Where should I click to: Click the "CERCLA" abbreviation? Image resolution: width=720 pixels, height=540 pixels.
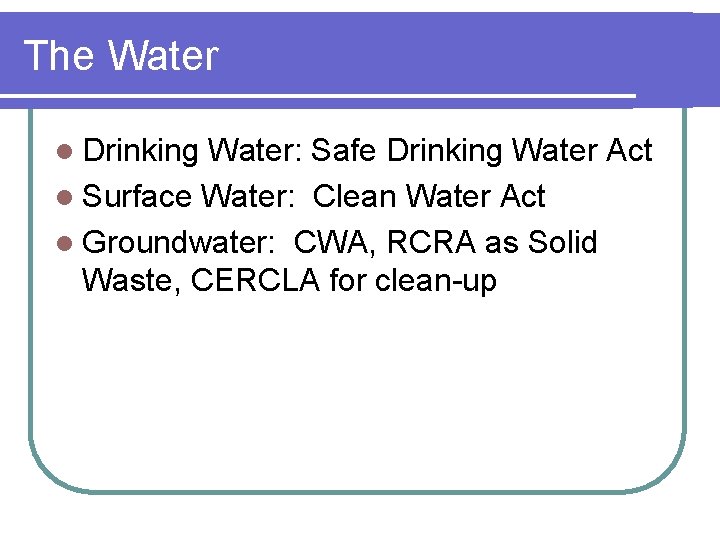[255, 280]
